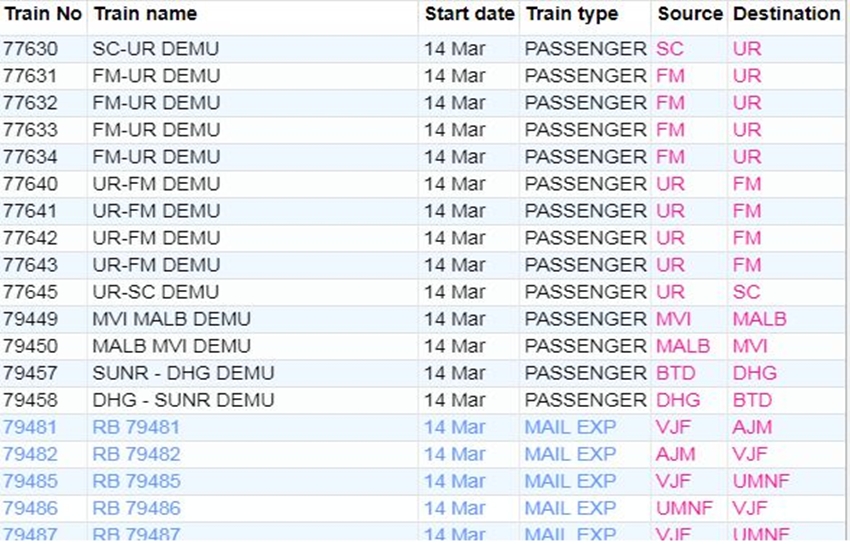
Task: Click the Train No column header
Action: point(42,14)
